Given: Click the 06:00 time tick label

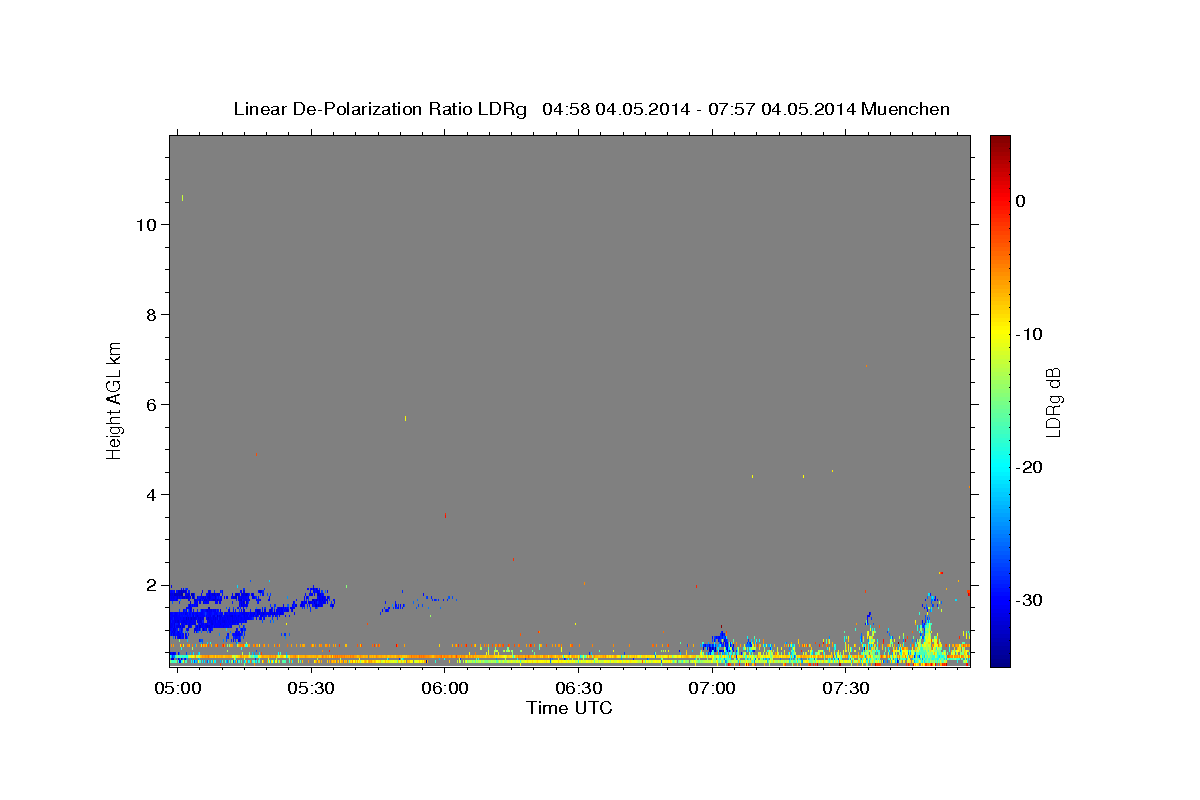Looking at the screenshot, I should 445,689.
